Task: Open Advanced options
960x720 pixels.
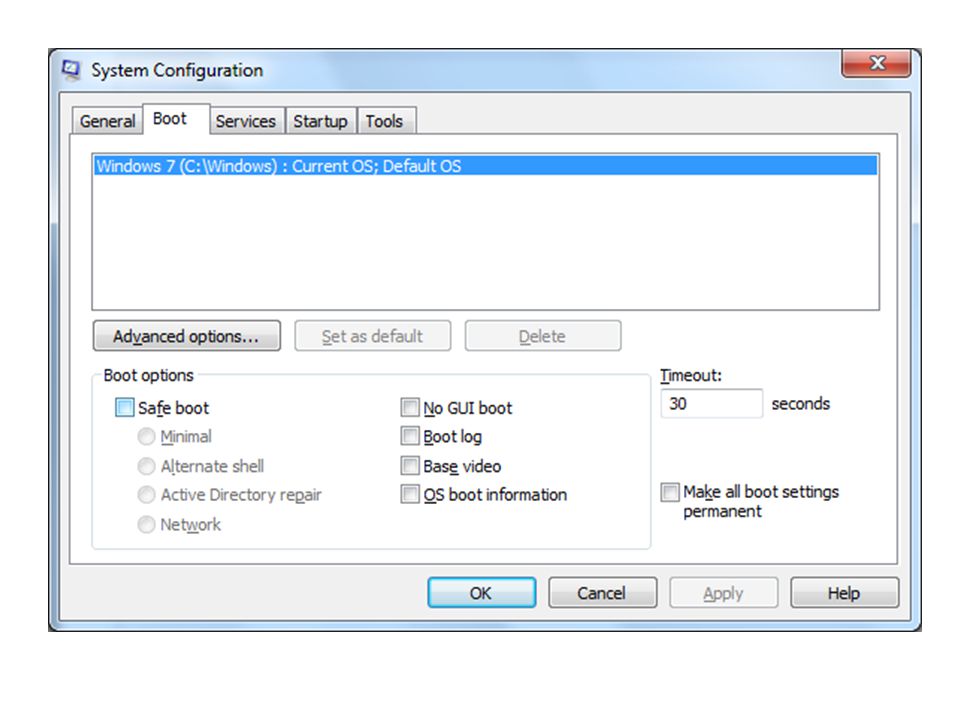Action: [x=187, y=336]
